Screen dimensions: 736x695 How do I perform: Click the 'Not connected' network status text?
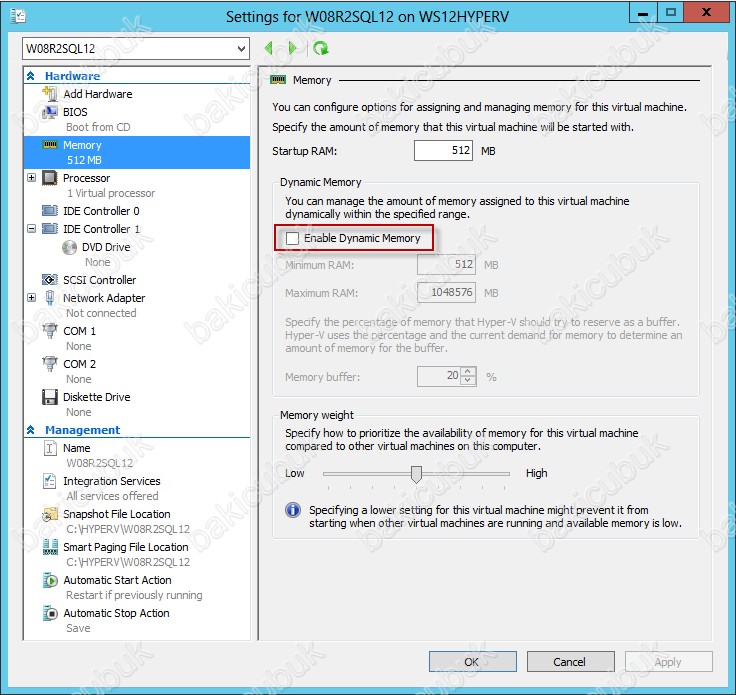click(101, 313)
